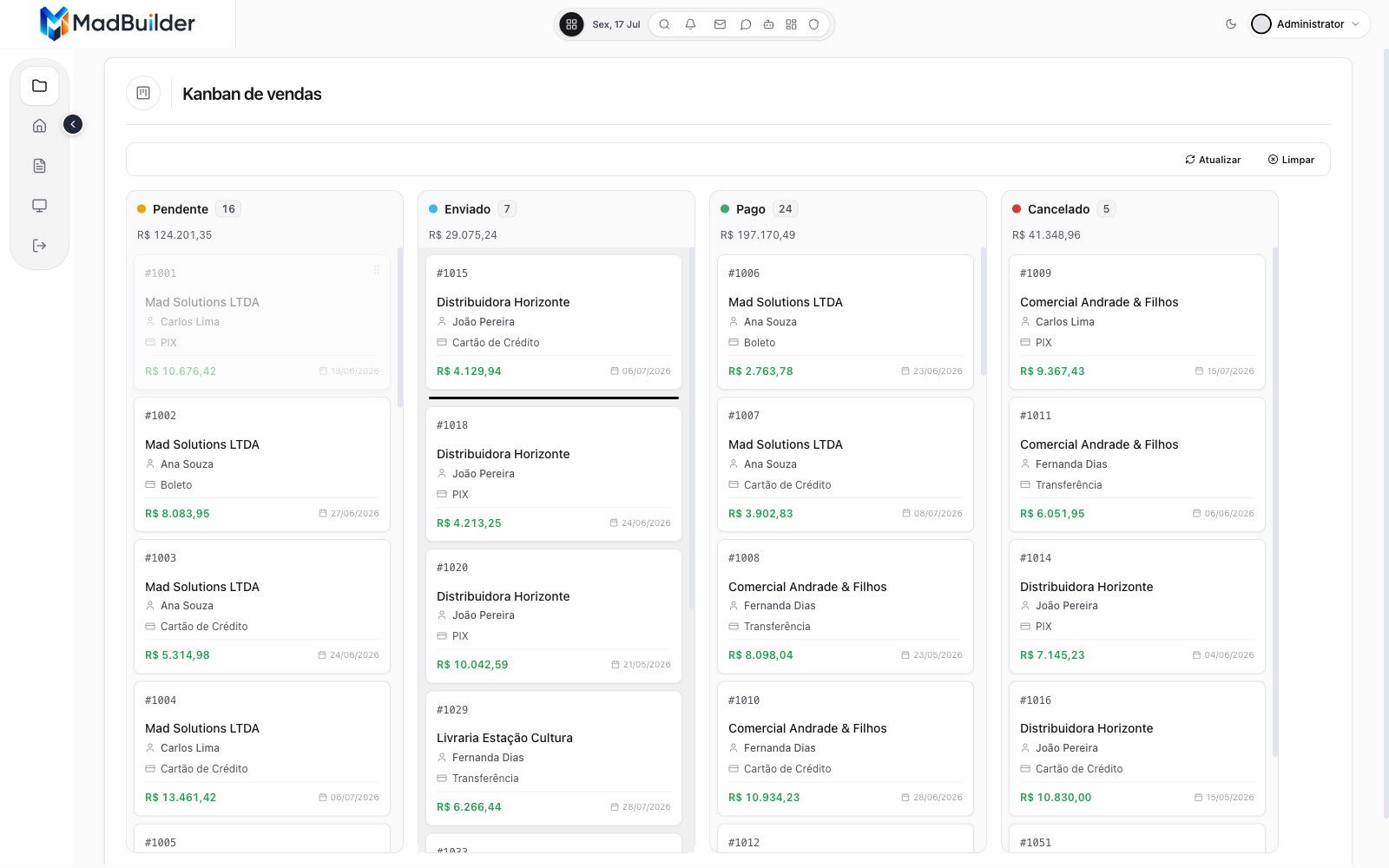Select order card #1018
Image resolution: width=1389 pixels, height=868 pixels.
tap(554, 474)
